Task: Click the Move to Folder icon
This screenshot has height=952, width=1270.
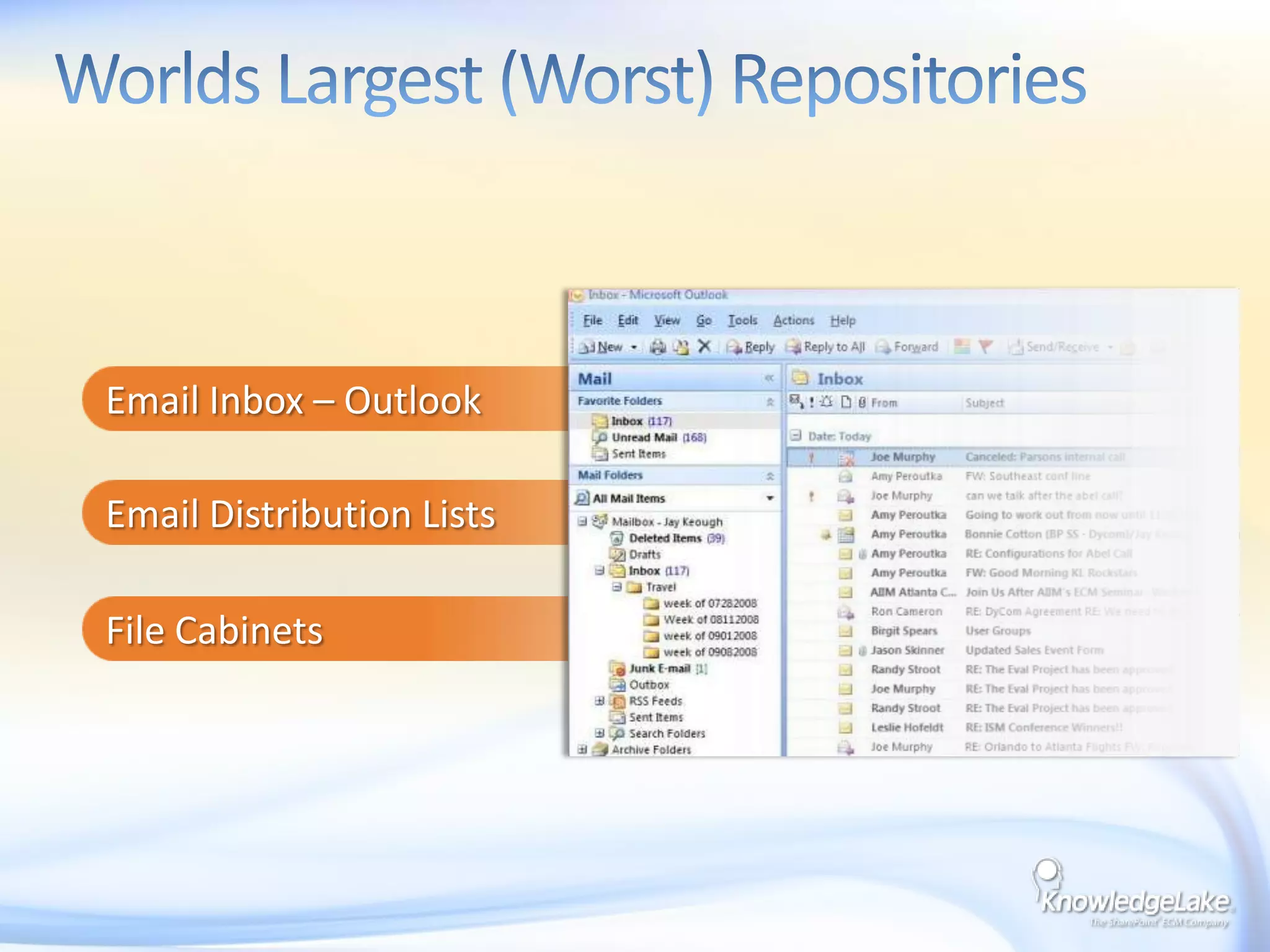Action: [681, 347]
